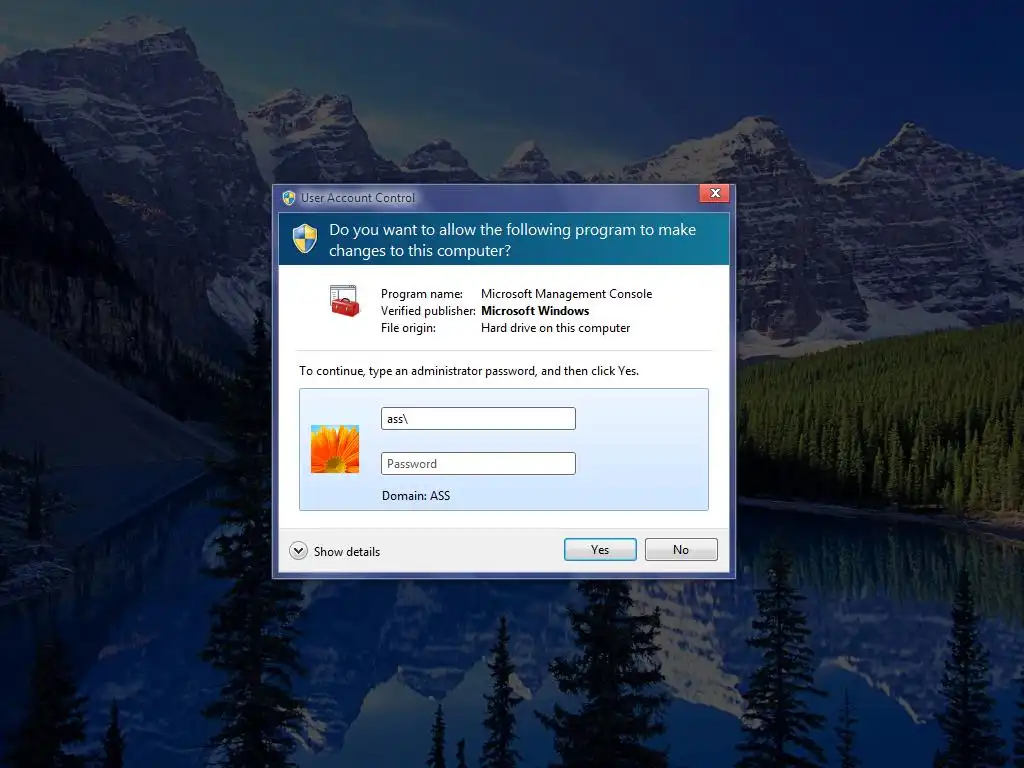Close the User Account Control dialog

[714, 193]
